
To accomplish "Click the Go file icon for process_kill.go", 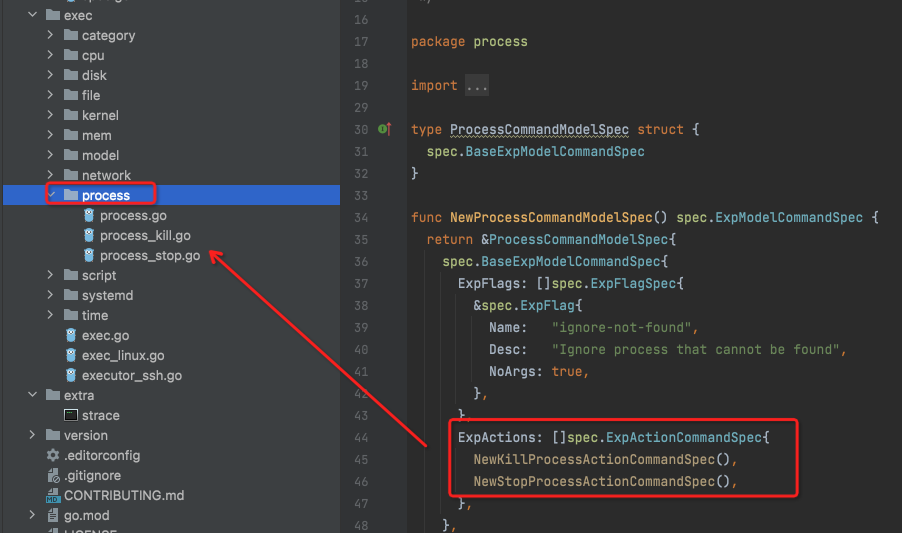I will pyautogui.click(x=89, y=236).
